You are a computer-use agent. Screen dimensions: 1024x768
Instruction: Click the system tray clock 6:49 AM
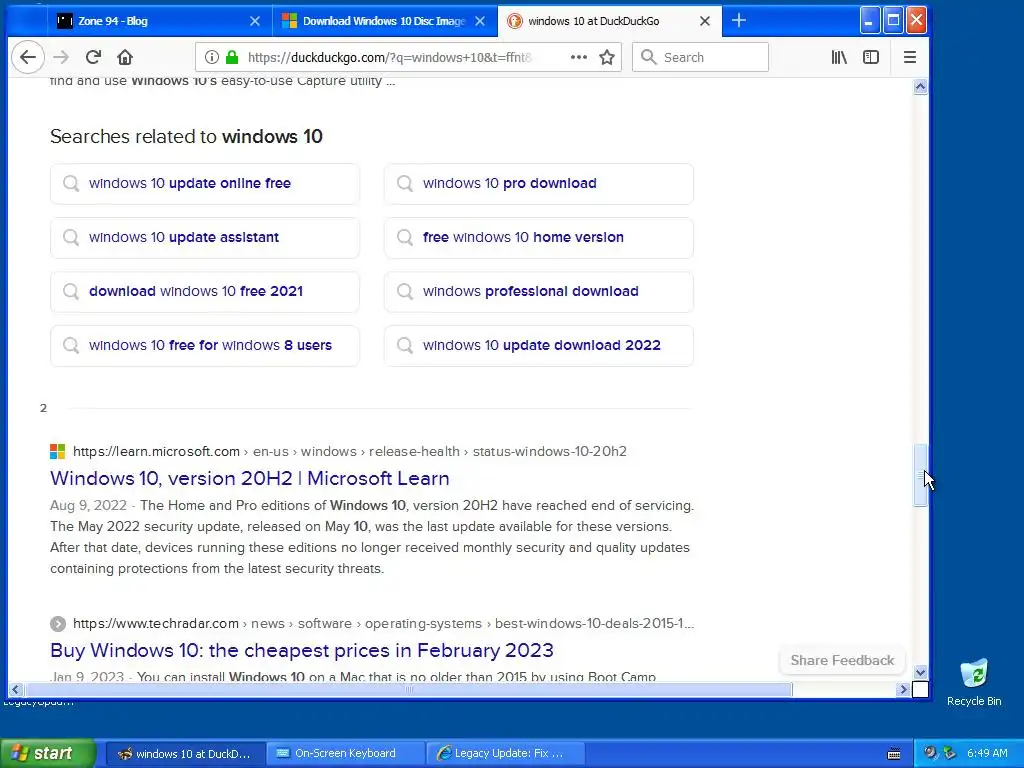987,754
